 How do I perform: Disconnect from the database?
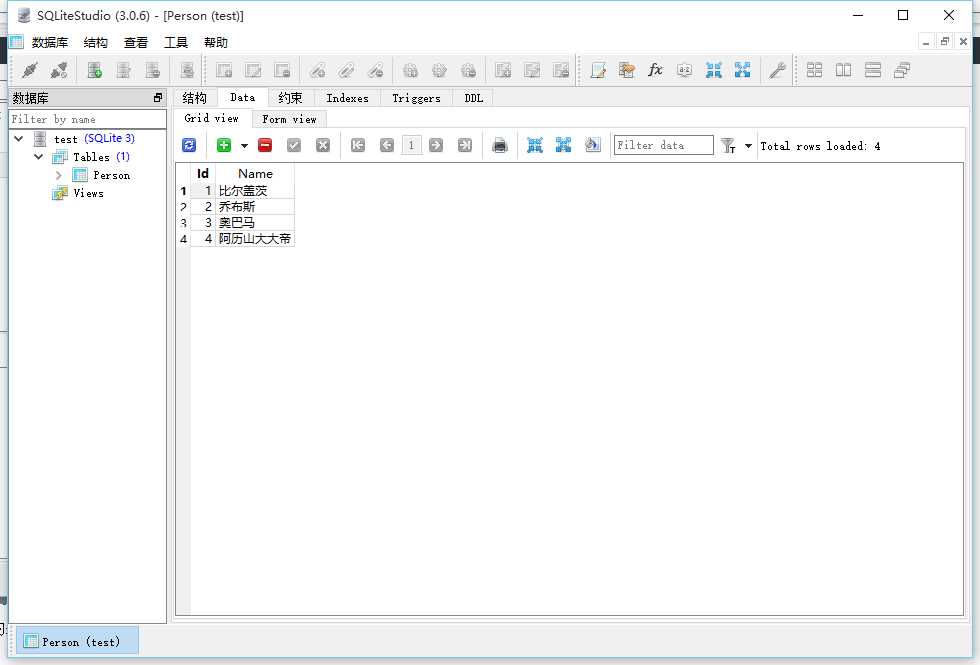(59, 70)
